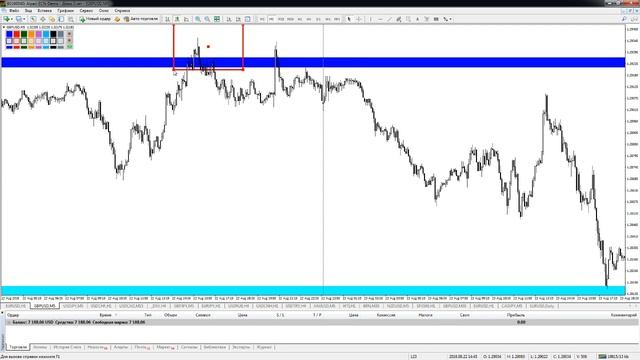
Task: Show the Market Watch window
Action: 33,19
